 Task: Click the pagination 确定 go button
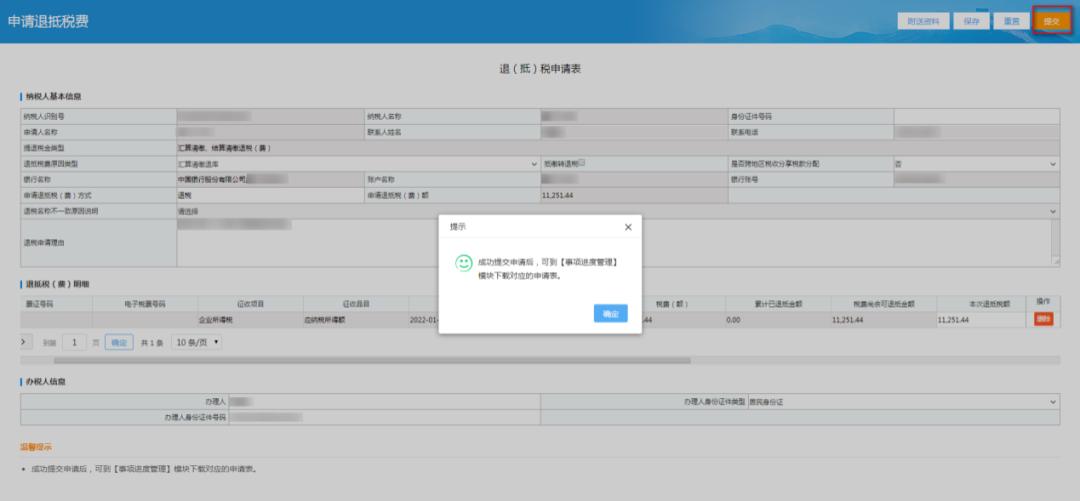click(119, 342)
